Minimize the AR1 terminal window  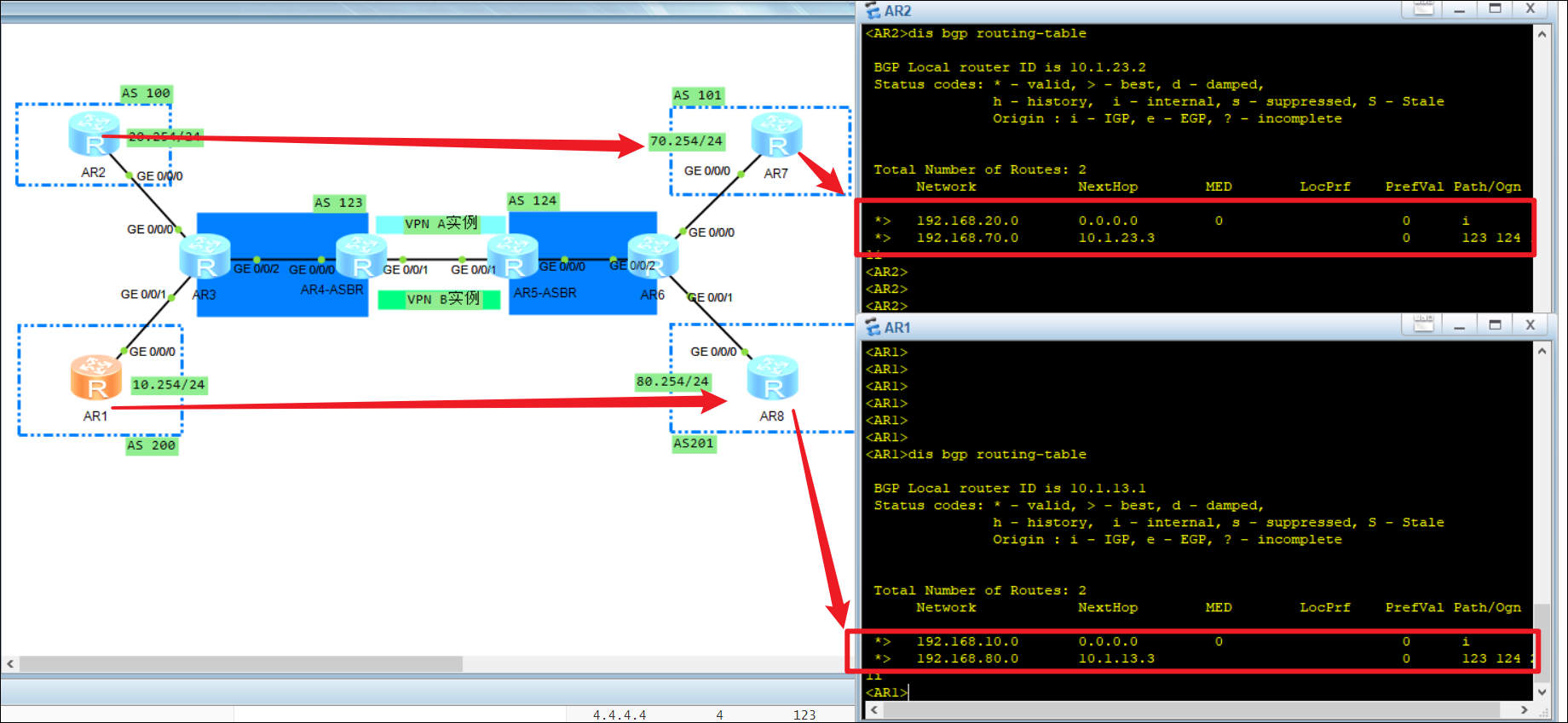pyautogui.click(x=1460, y=324)
